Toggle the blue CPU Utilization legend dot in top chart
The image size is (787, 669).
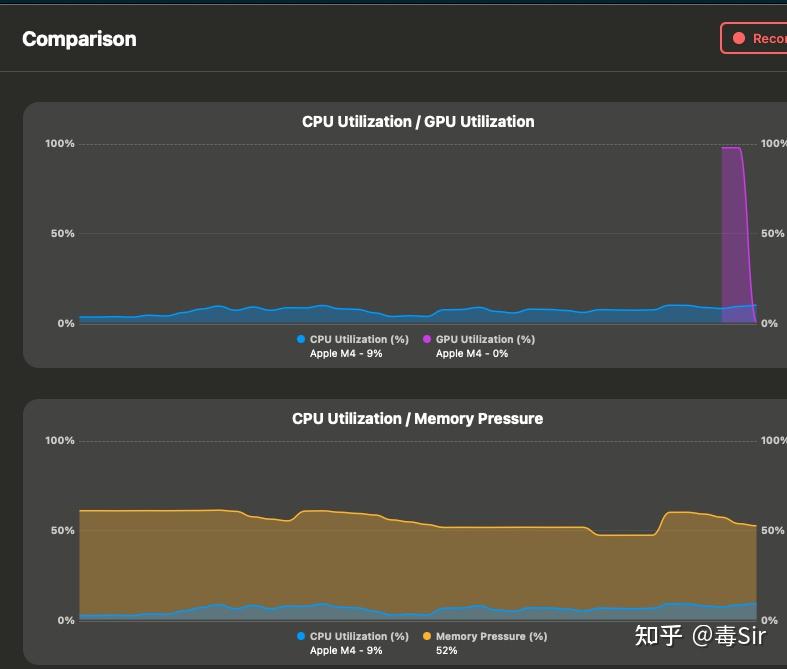301,339
